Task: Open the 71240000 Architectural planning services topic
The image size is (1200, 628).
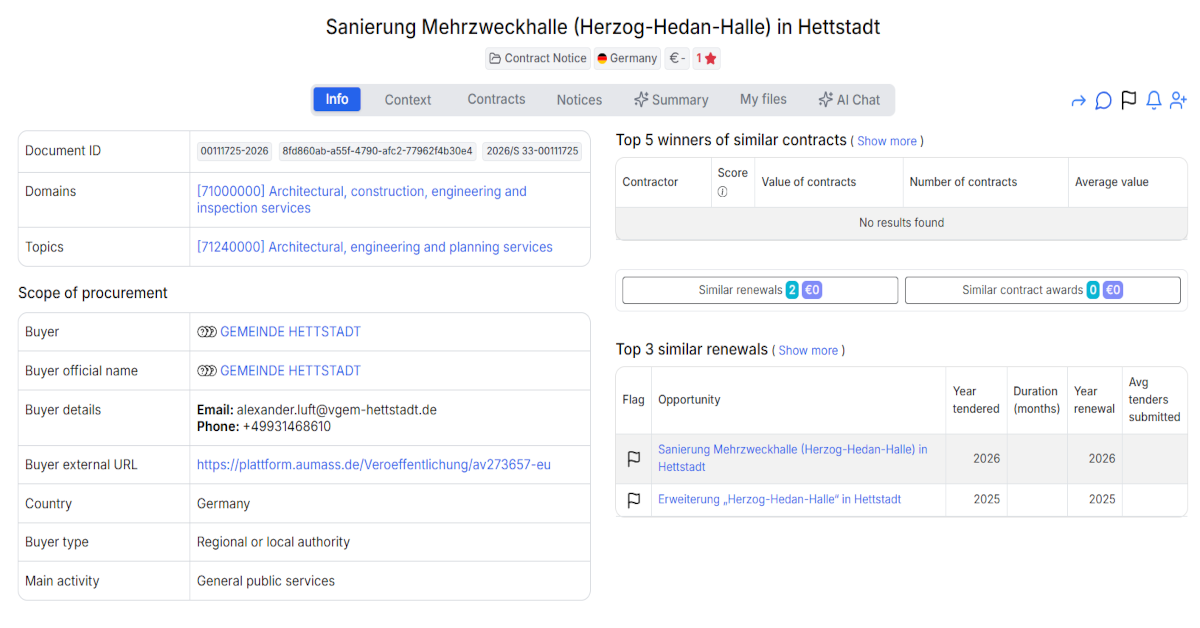Action: coord(374,247)
